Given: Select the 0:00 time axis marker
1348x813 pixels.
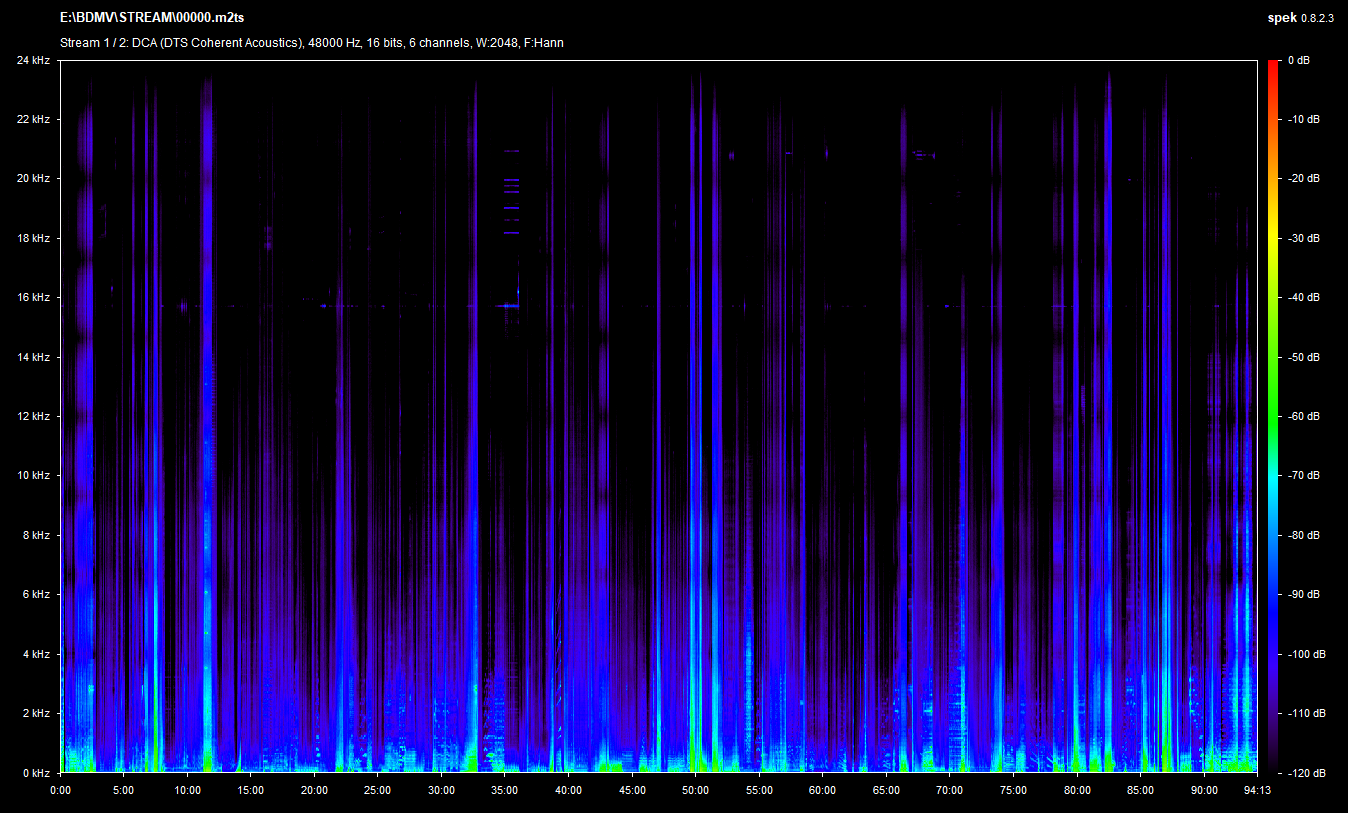Looking at the screenshot, I should coord(60,790).
